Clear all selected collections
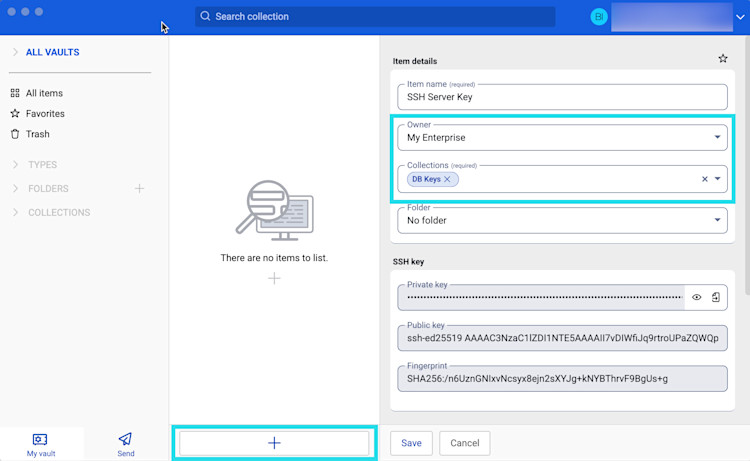This screenshot has width=750, height=461. pyautogui.click(x=704, y=179)
